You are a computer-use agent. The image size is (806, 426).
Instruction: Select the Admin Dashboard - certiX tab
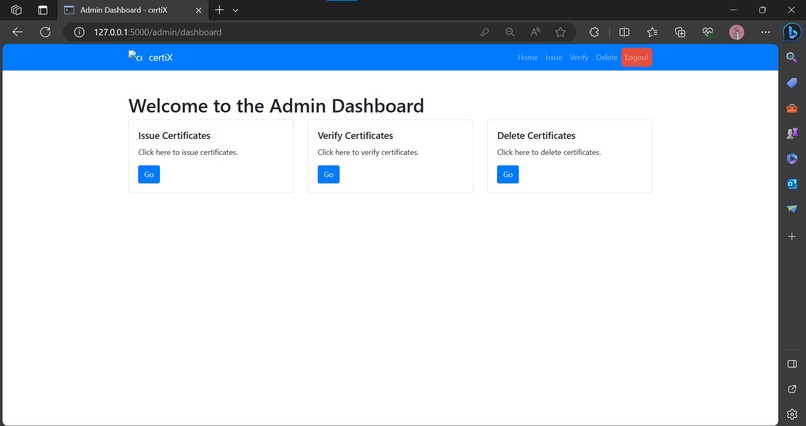[133, 10]
